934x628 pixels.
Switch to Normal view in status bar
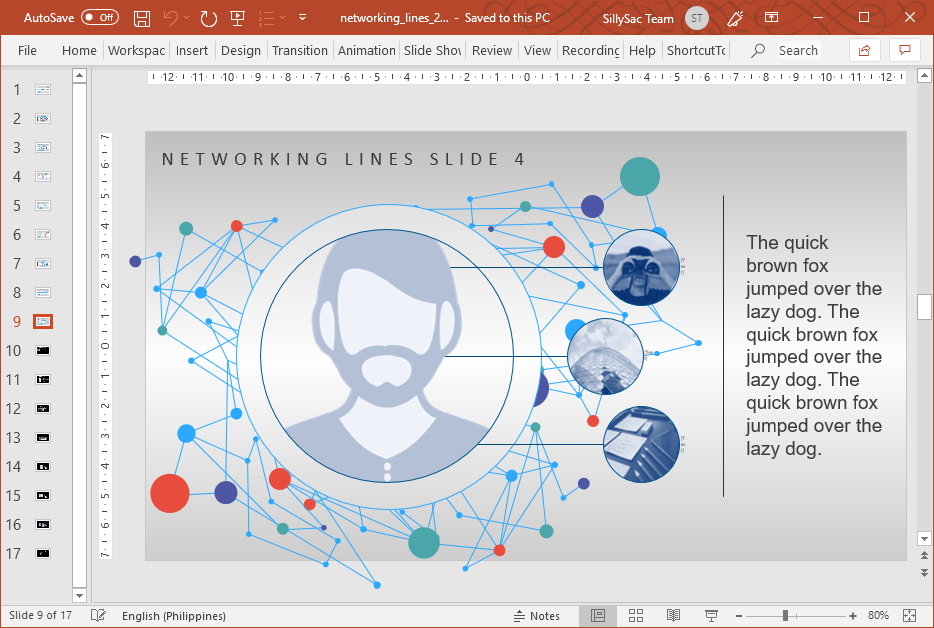pos(598,616)
